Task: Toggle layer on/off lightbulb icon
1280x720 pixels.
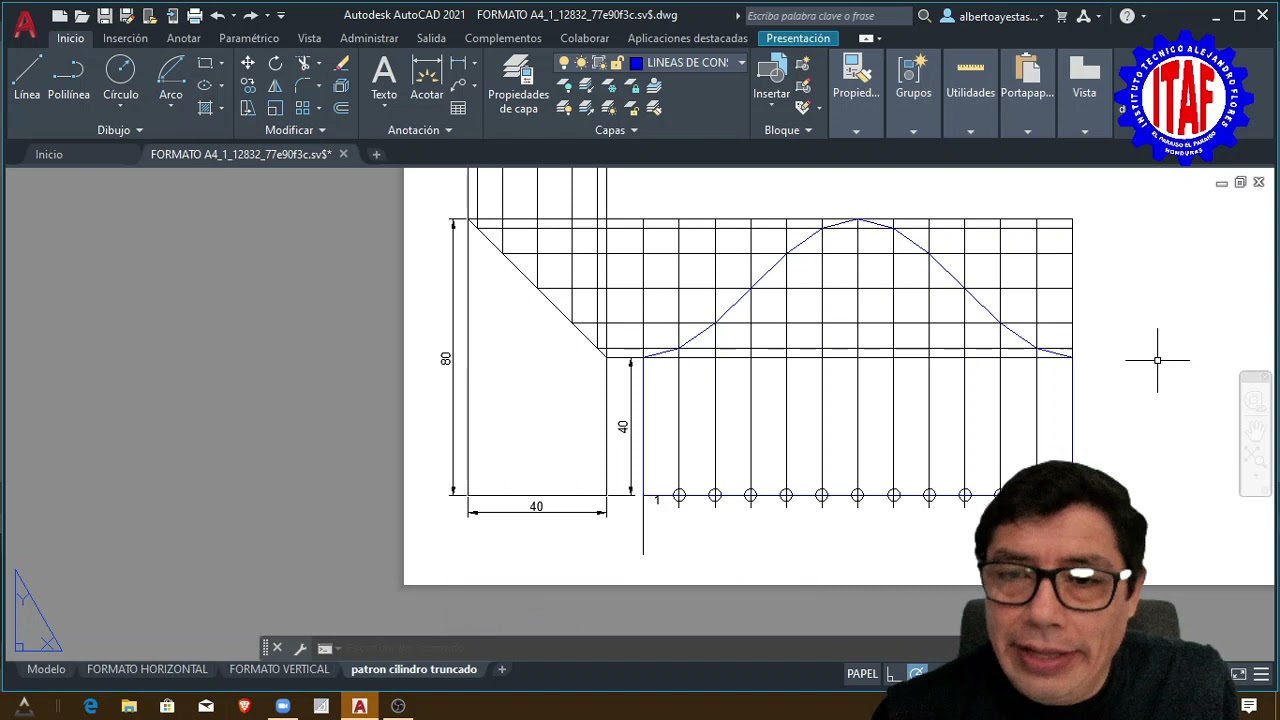Action: click(x=564, y=63)
